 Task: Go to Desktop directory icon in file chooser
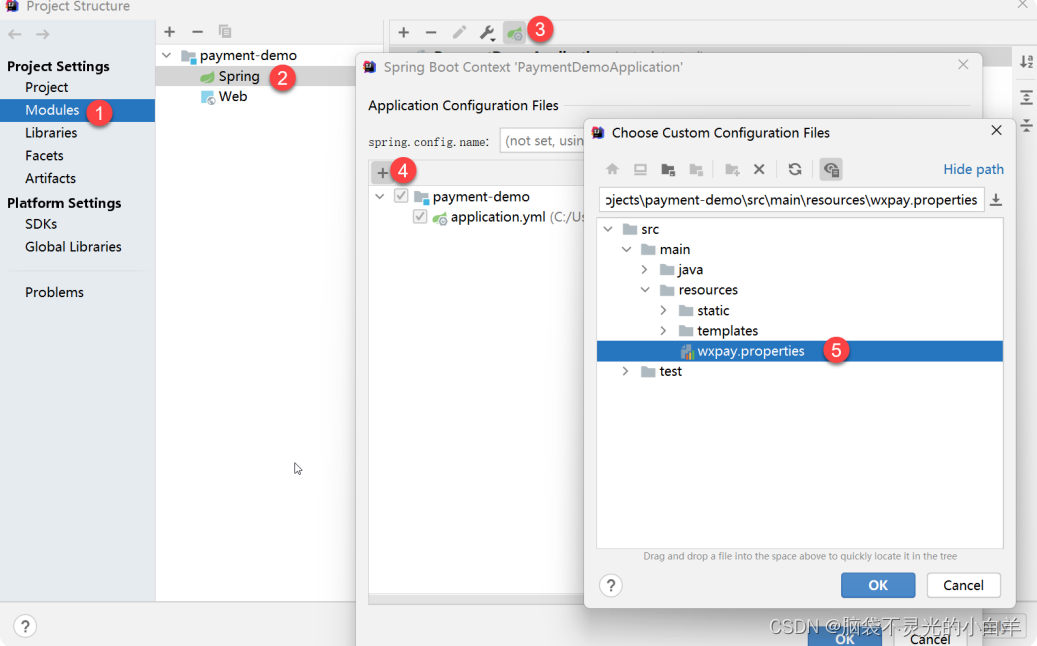(640, 169)
